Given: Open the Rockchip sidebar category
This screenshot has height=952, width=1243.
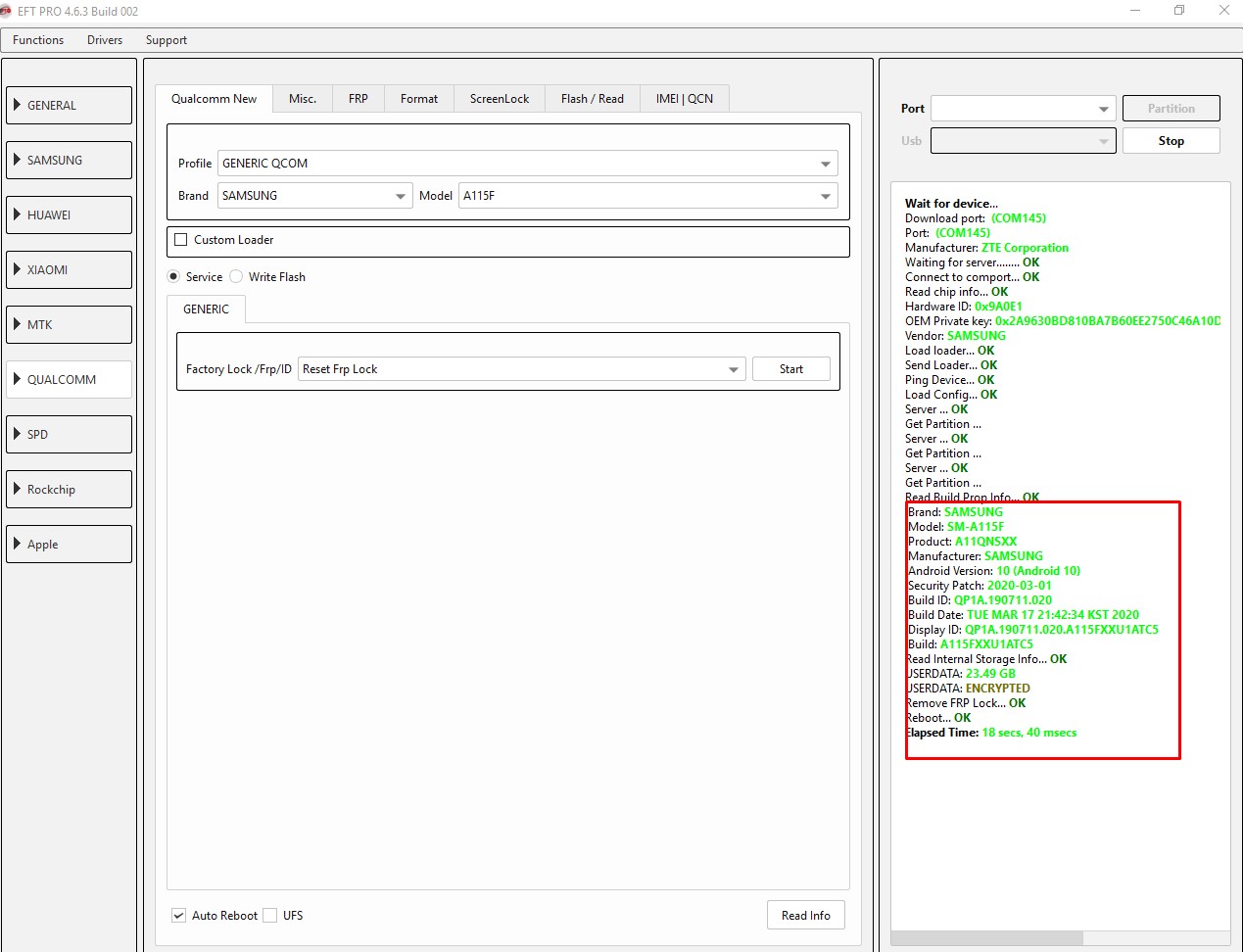Looking at the screenshot, I should [69, 490].
